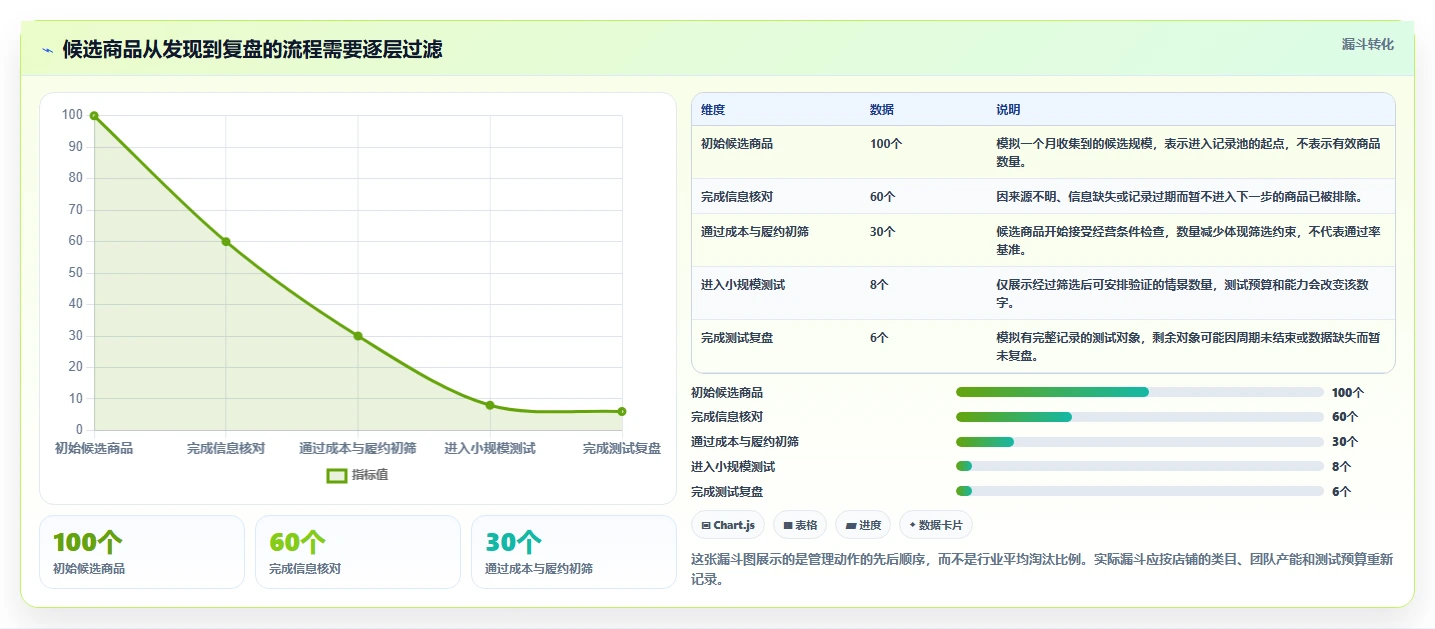Click the 初始候选商品 chart x-axis label
1435x629 pixels.
pos(94,448)
